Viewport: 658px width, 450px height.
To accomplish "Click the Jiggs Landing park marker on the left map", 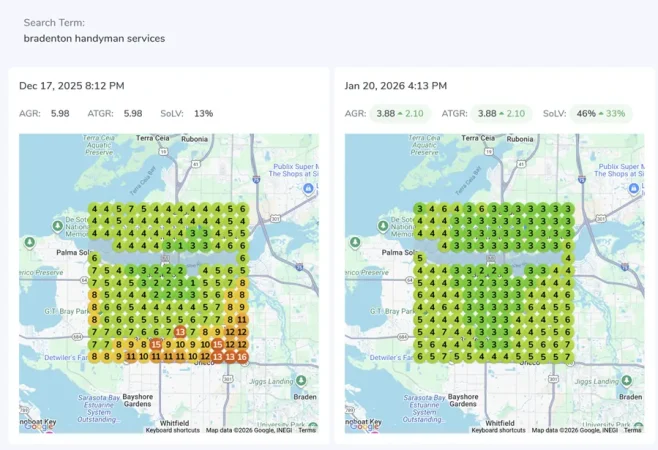I will click(x=301, y=381).
